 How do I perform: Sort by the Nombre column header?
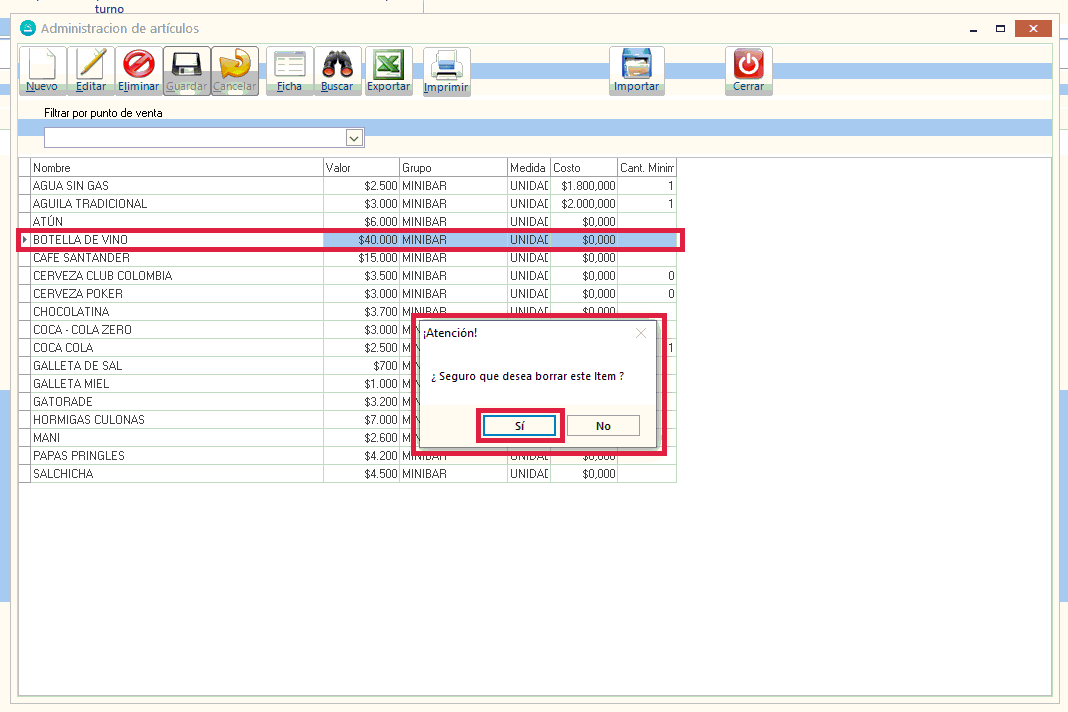[176, 168]
